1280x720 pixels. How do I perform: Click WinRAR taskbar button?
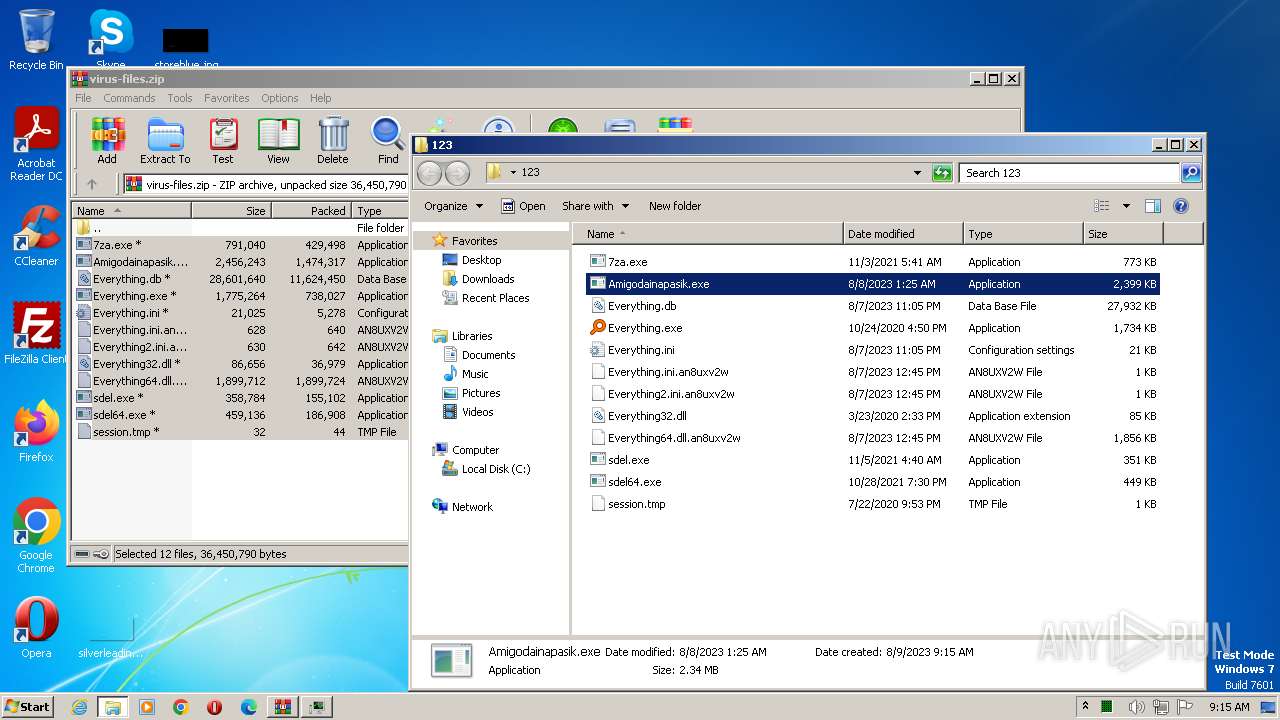pos(283,707)
